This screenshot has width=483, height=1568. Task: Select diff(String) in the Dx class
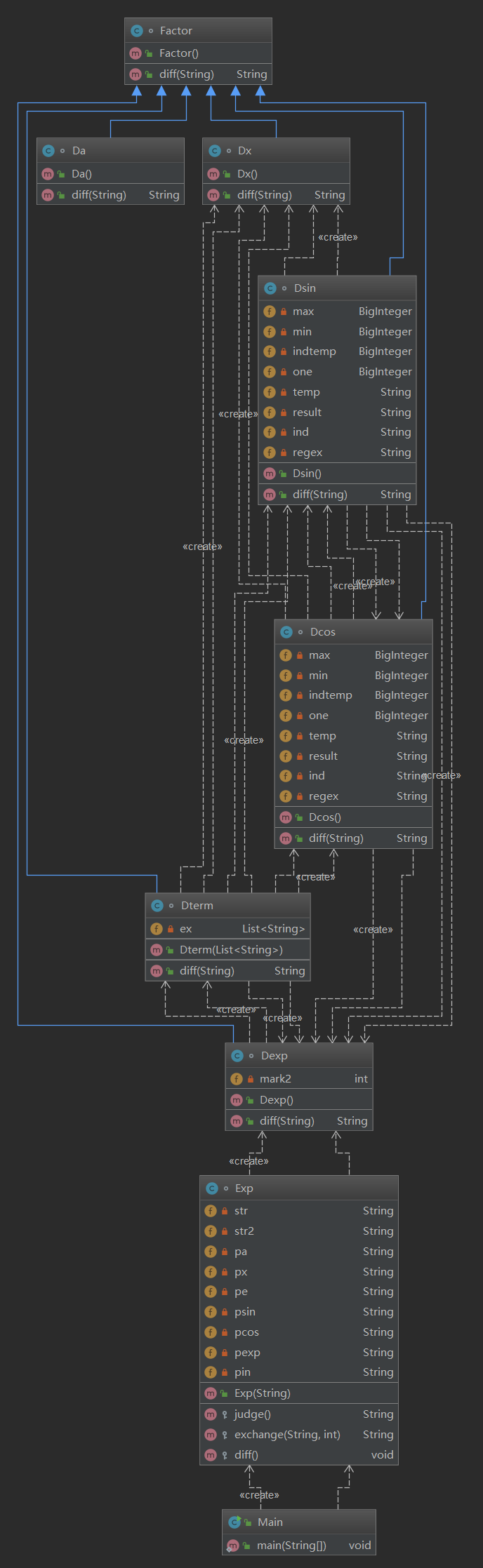[265, 195]
